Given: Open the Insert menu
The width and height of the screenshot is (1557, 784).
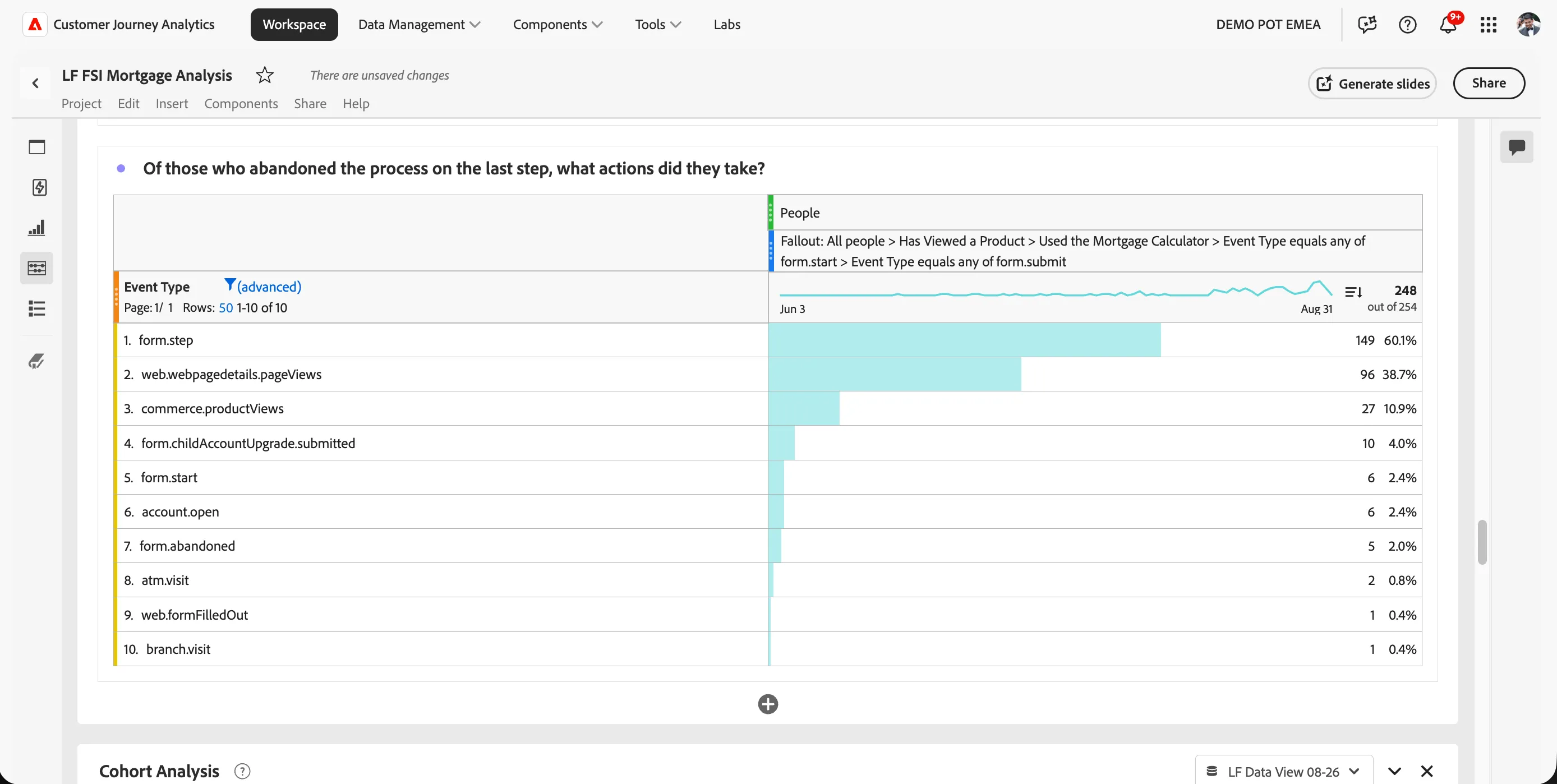Looking at the screenshot, I should (172, 103).
